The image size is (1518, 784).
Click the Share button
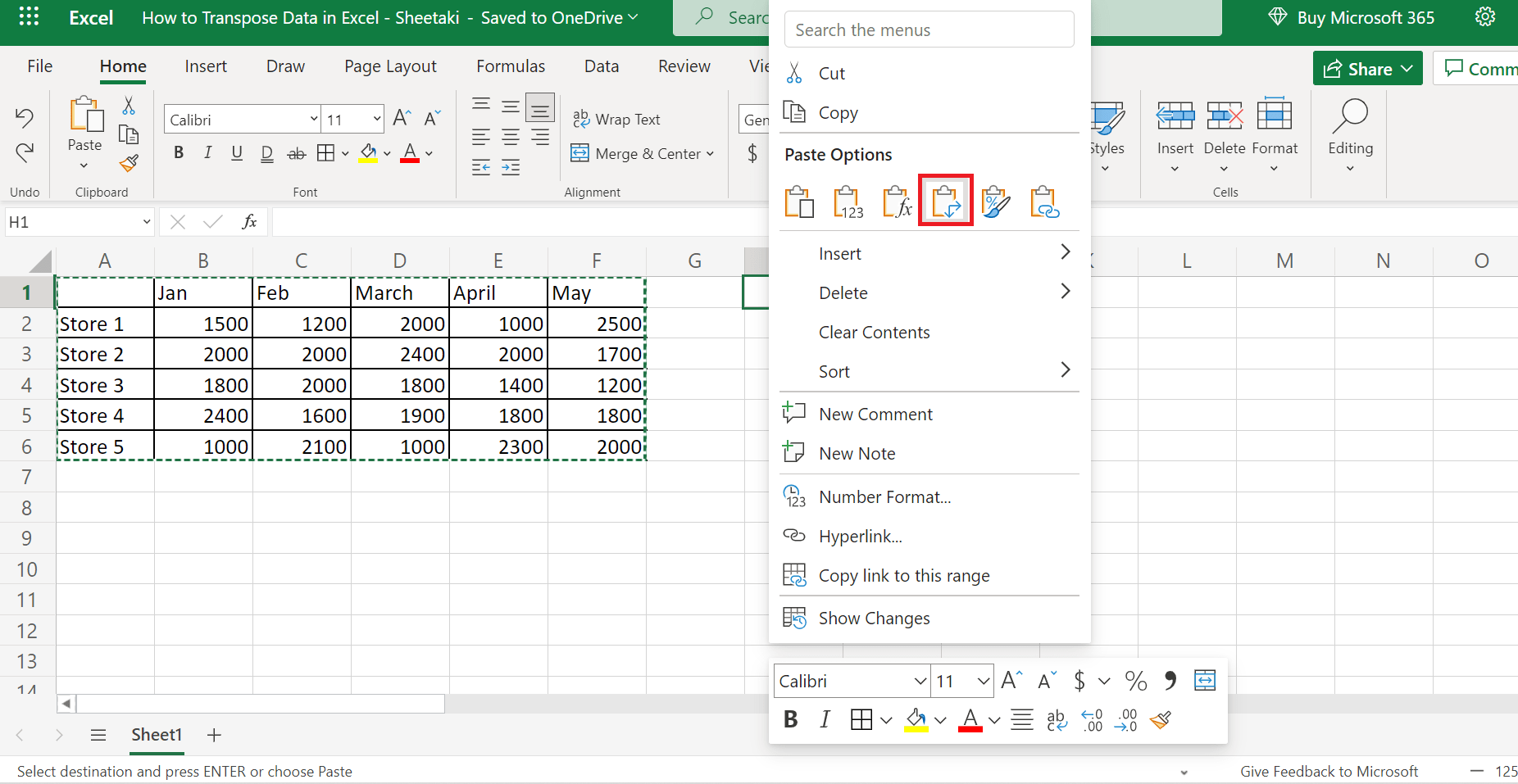[1366, 68]
